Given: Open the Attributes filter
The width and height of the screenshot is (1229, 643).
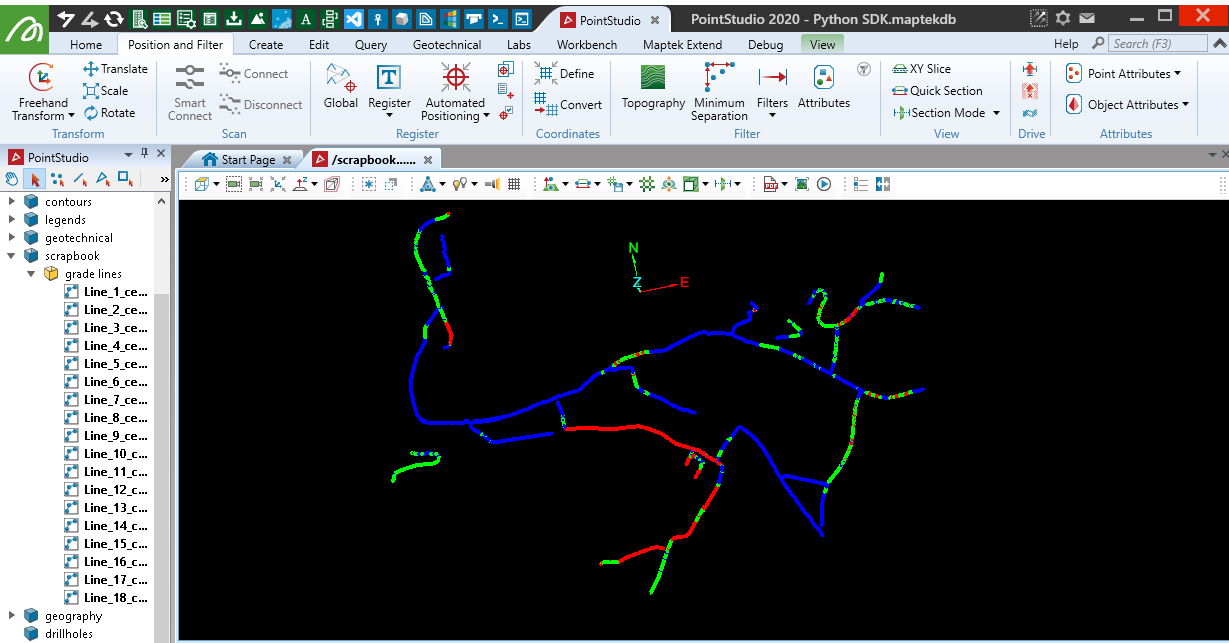Looking at the screenshot, I should point(824,87).
